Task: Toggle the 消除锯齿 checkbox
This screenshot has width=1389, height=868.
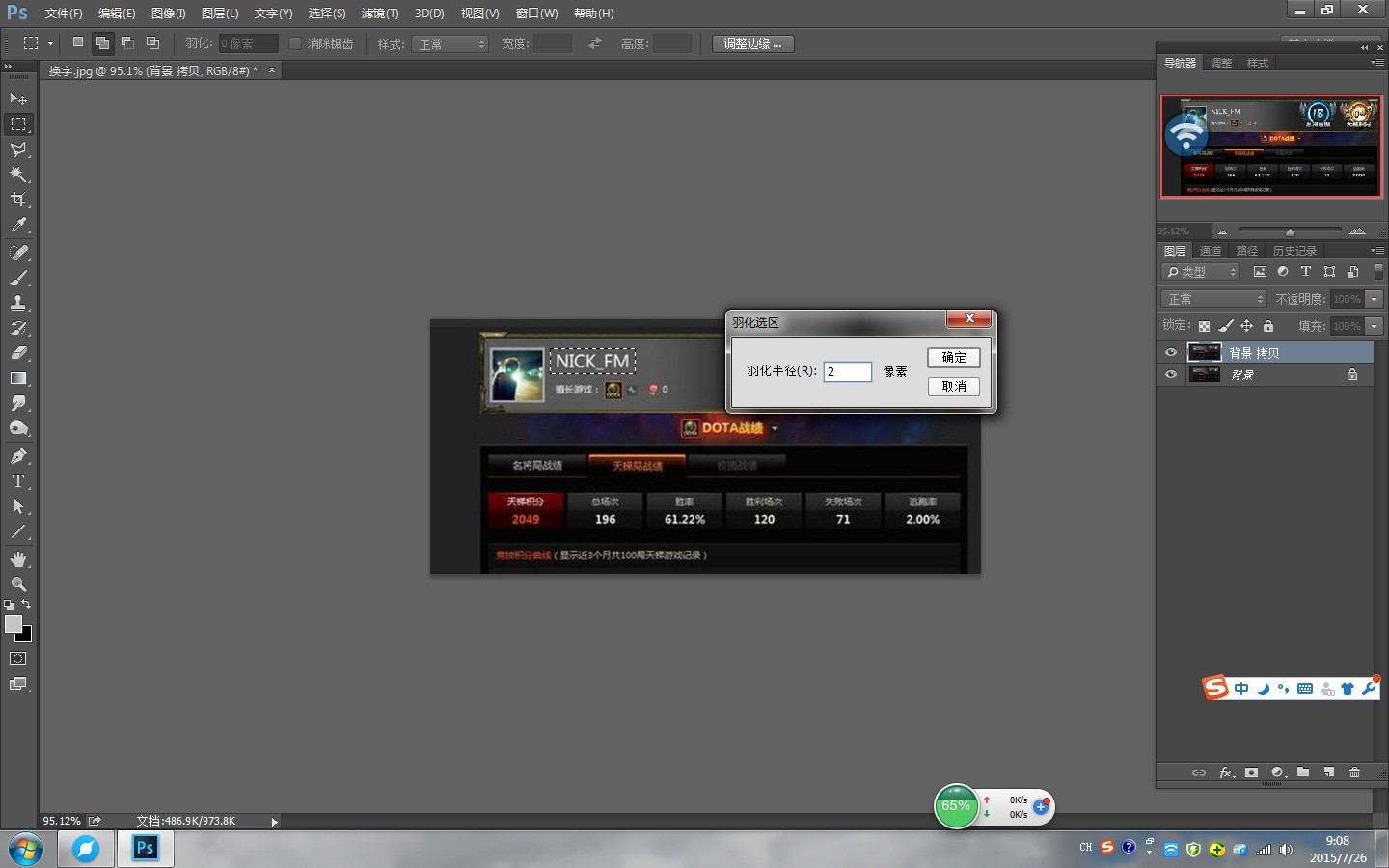Action: [295, 43]
